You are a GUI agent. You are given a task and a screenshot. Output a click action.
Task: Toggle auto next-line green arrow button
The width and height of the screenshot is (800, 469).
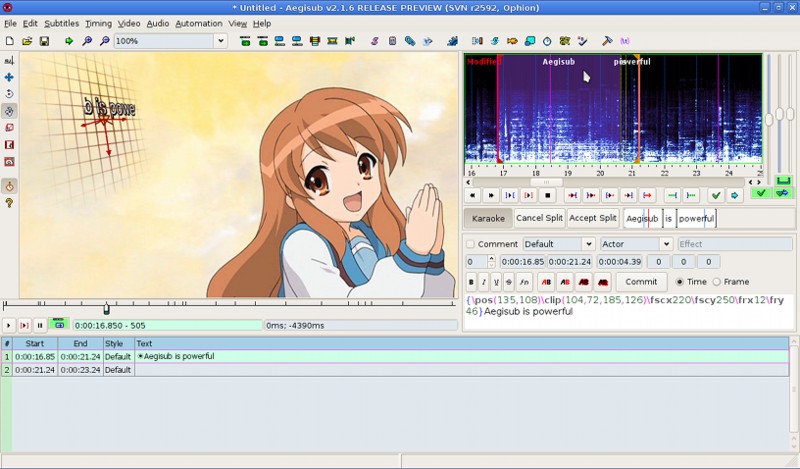(783, 193)
